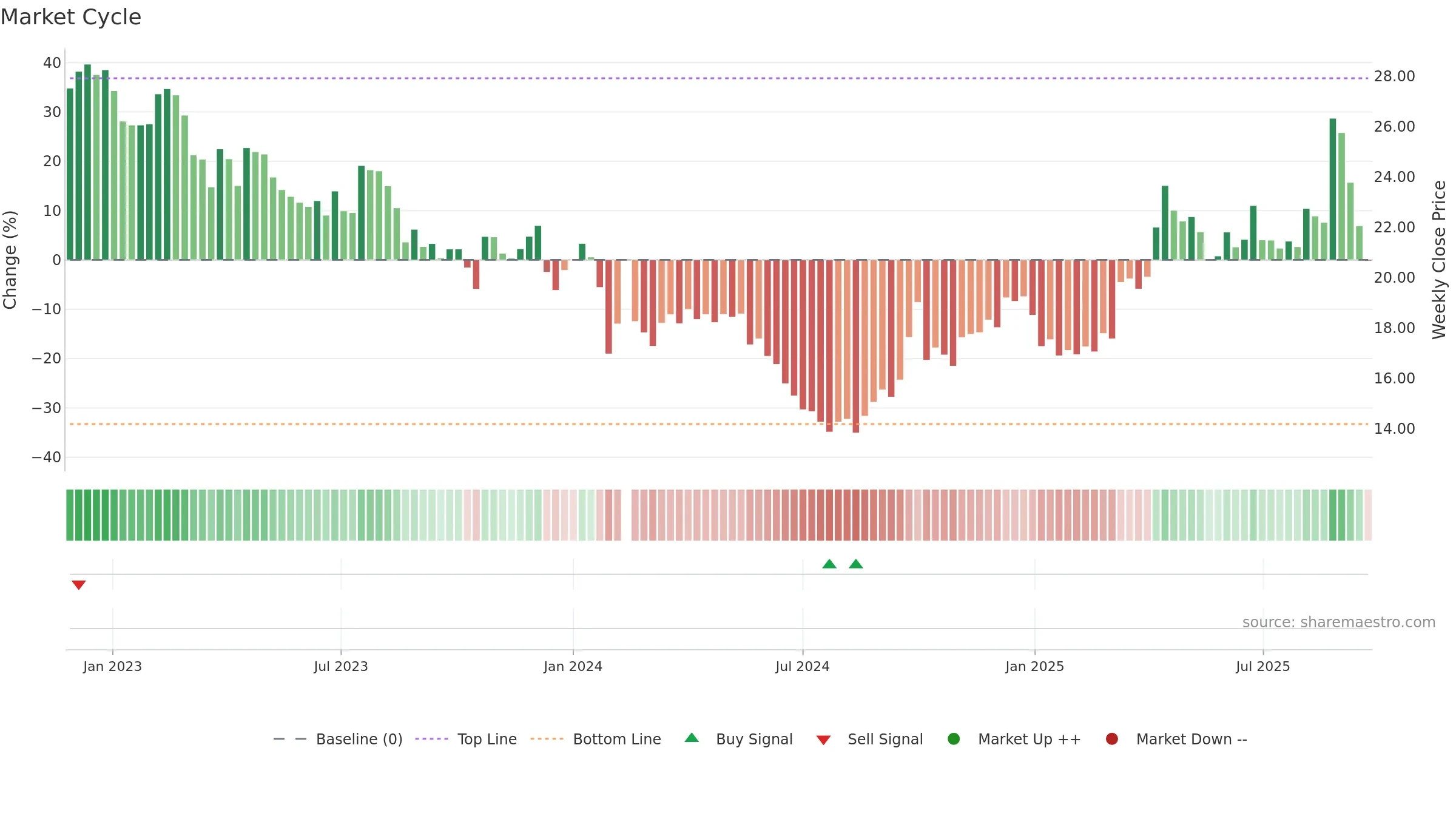The height and width of the screenshot is (819, 1456).
Task: Click the green Market Up ++ circle in legend
Action: click(x=954, y=739)
